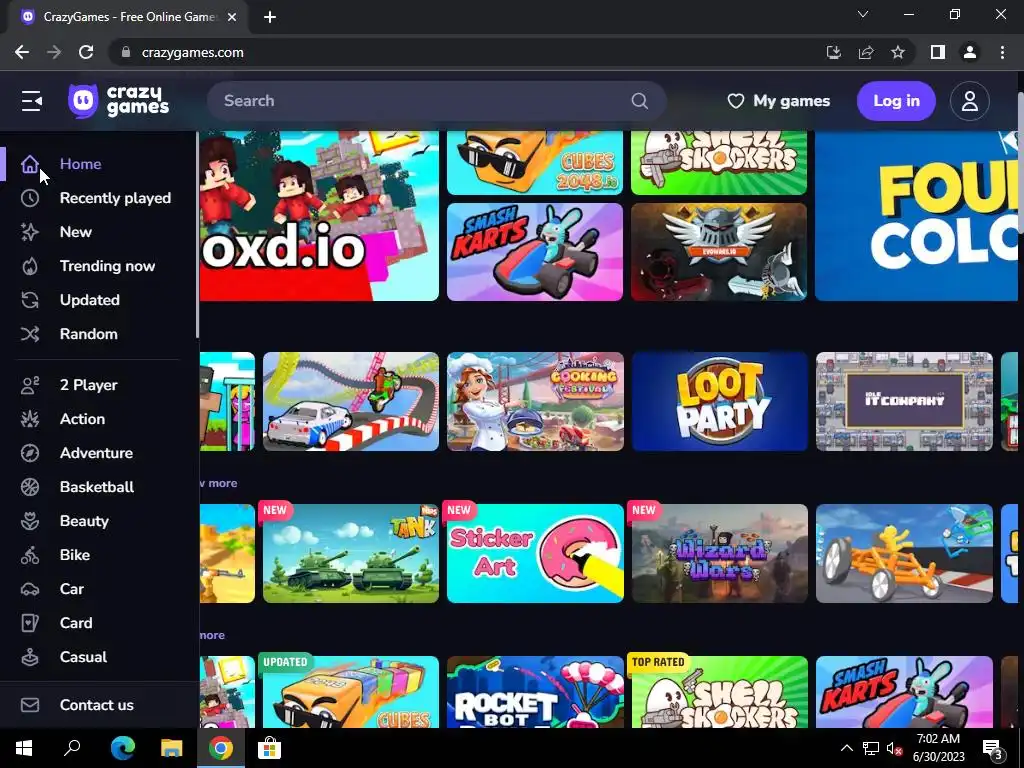Open the tab search chevron

(x=863, y=14)
